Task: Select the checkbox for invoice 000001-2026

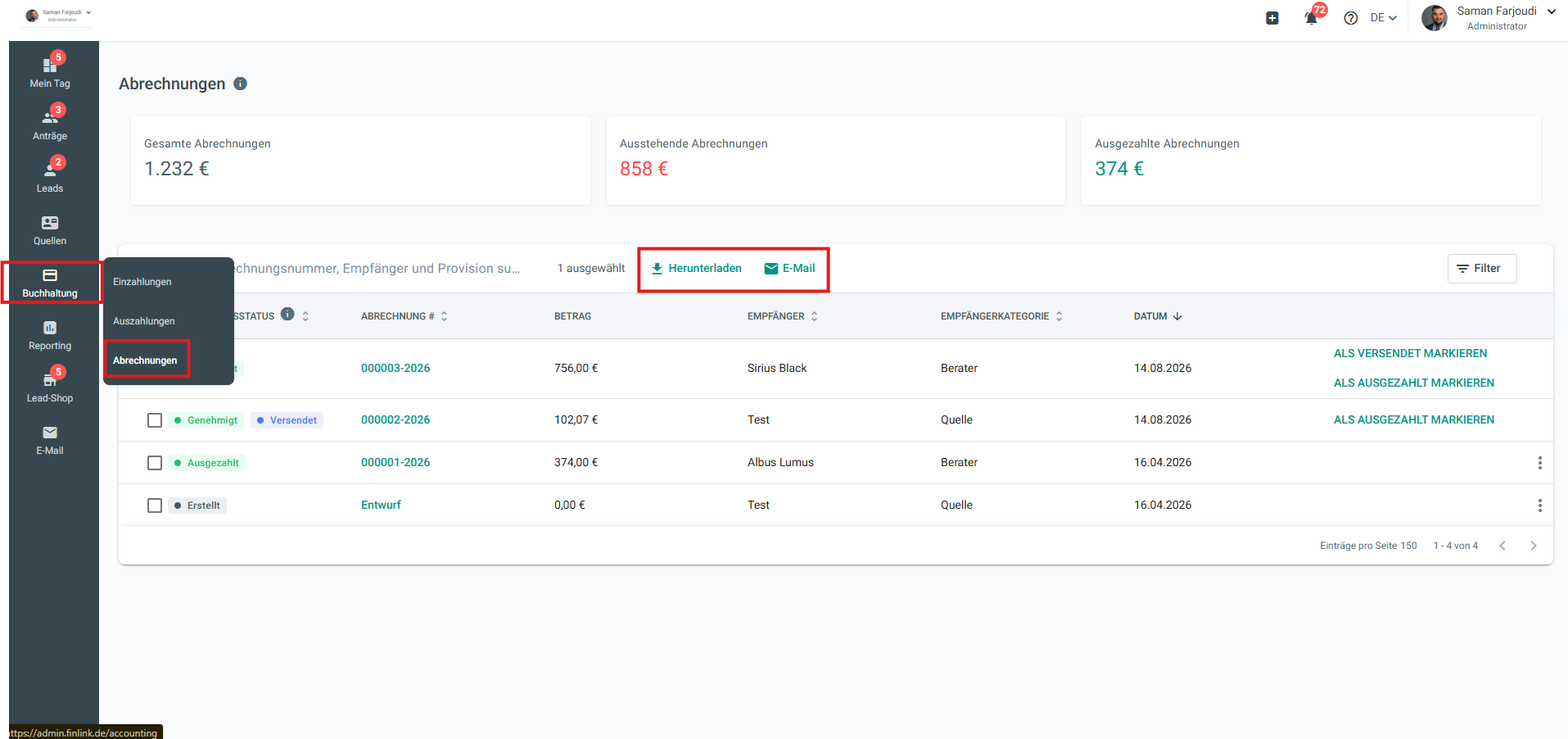Action: (155, 463)
